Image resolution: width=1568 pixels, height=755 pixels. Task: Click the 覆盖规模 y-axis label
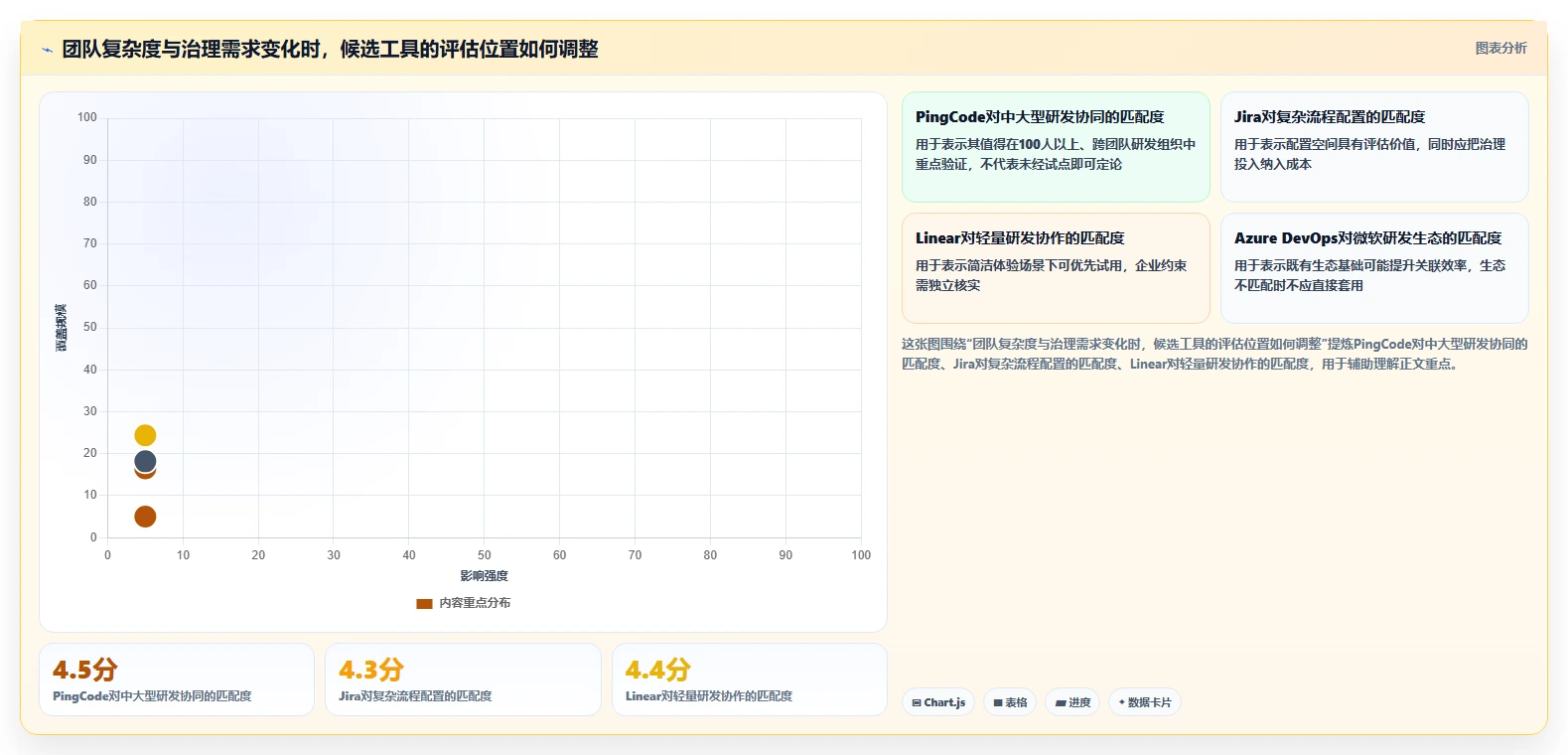[62, 328]
